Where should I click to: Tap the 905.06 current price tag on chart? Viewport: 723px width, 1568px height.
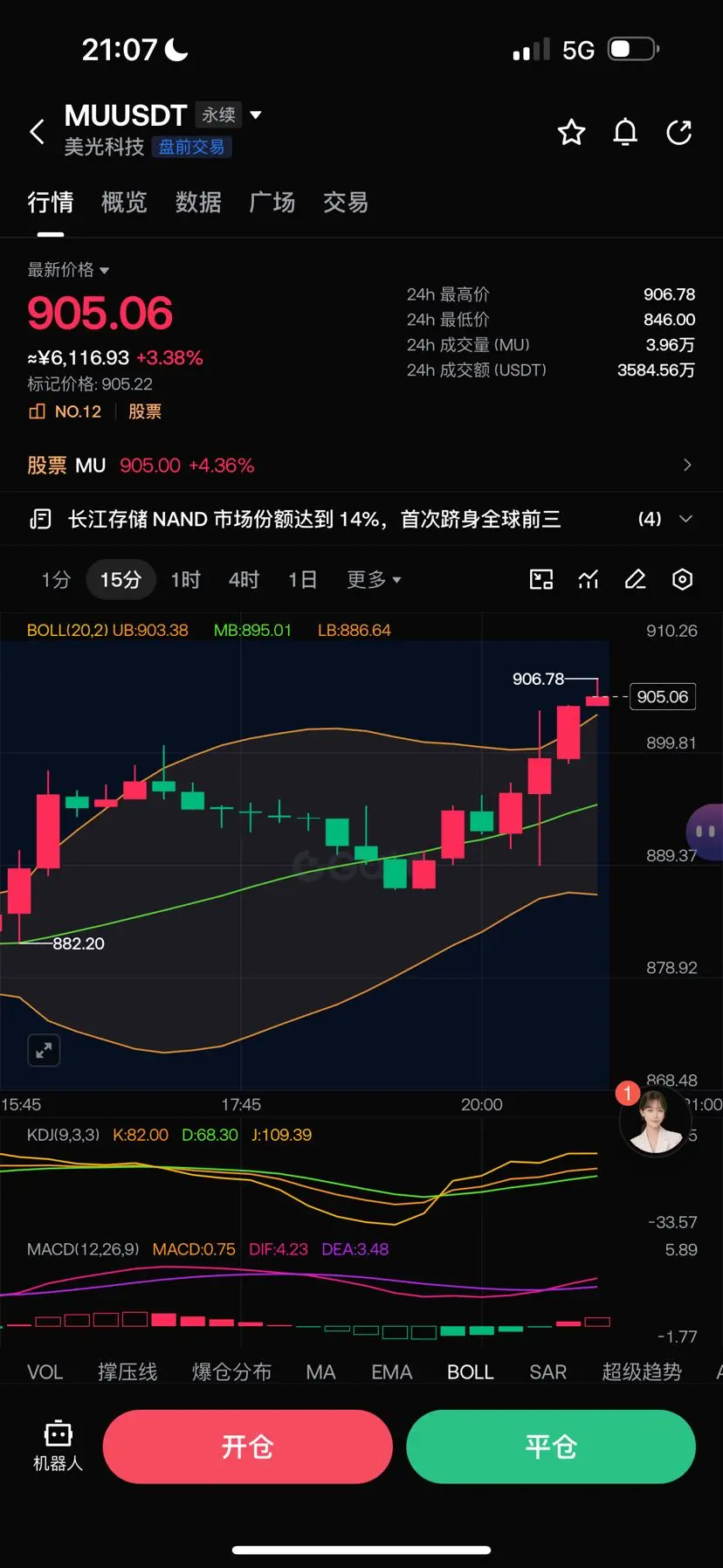[663, 697]
